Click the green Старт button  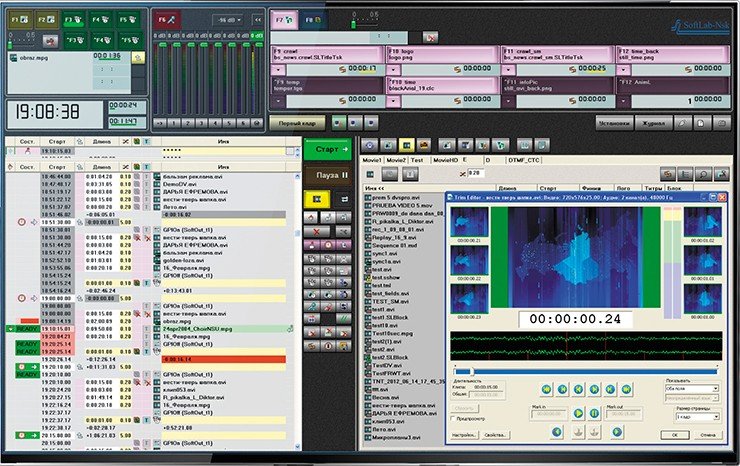point(328,150)
